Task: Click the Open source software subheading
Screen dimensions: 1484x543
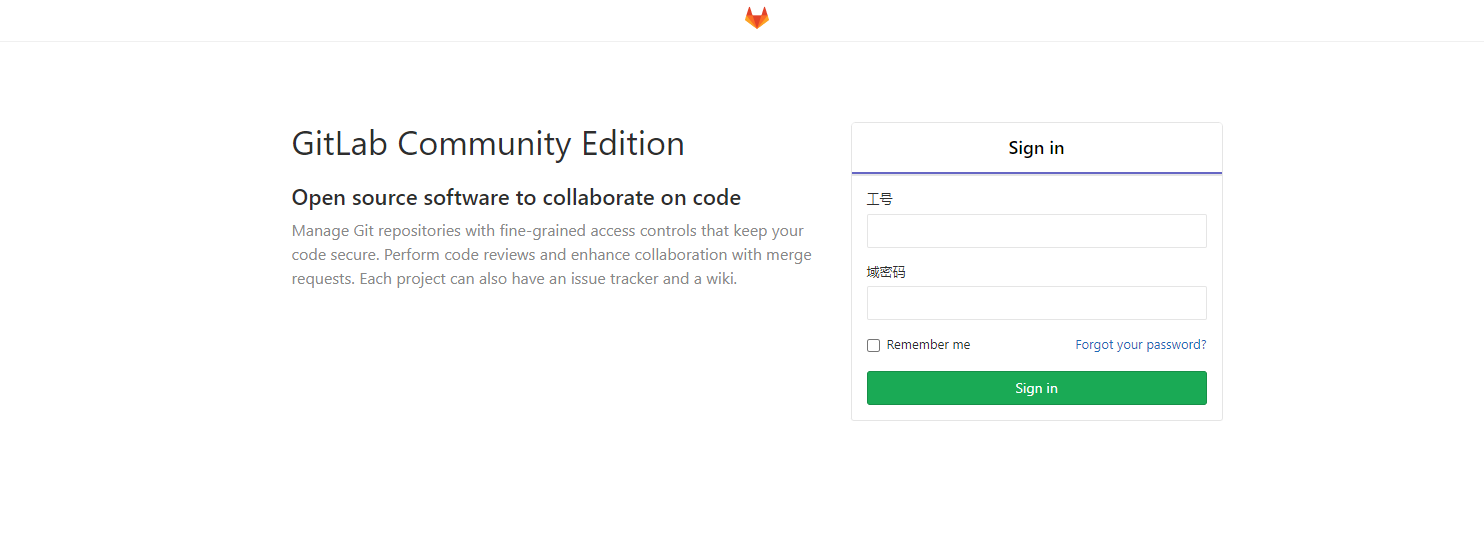Action: pos(516,197)
